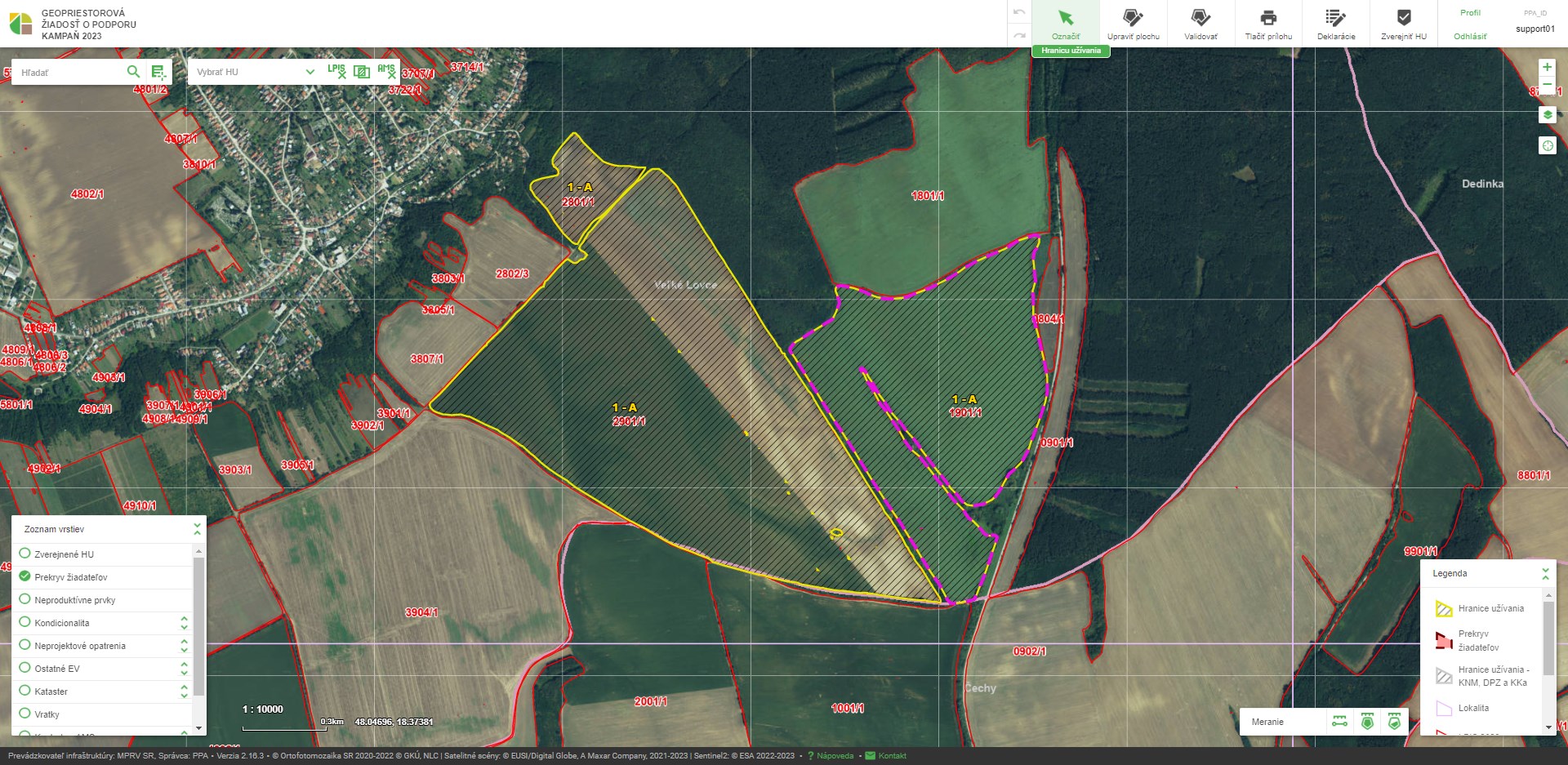Click the overlap polygons icon
The image size is (1568, 765).
362,72
